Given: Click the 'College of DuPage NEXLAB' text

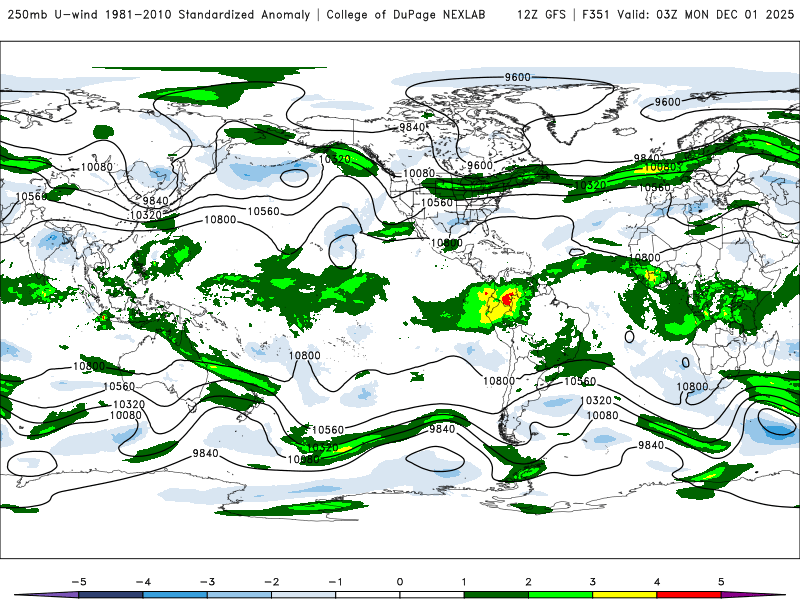Looking at the screenshot, I should (406, 15).
